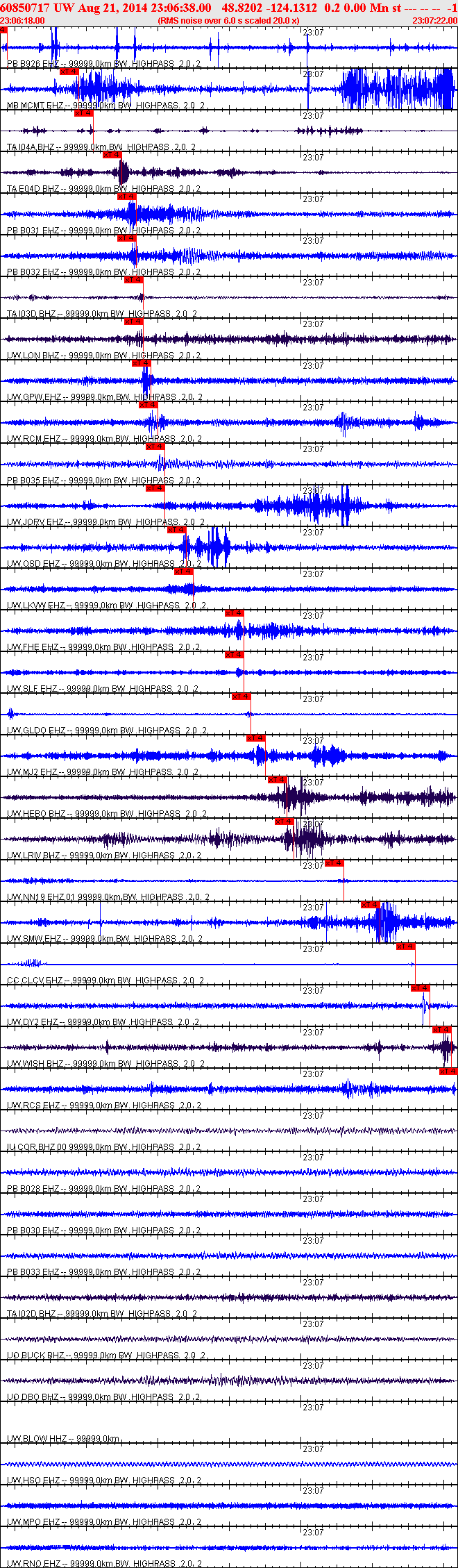Click the start time 23:06:18.00 label
This screenshot has height=1568, width=458.
pos(23,21)
